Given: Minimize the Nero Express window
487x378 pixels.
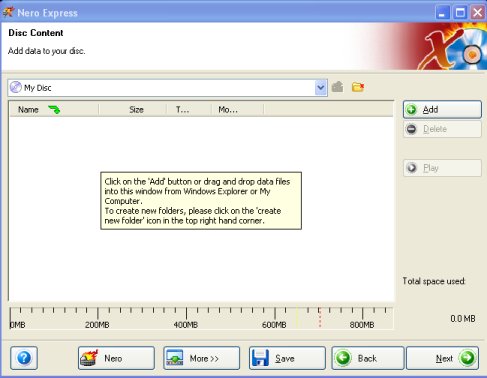Looking at the screenshot, I should click(442, 13).
